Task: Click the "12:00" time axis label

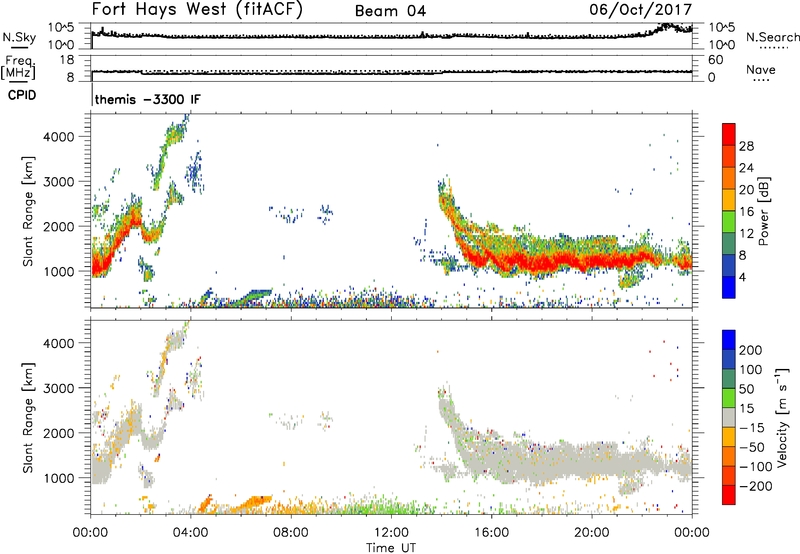Action: click(x=391, y=533)
